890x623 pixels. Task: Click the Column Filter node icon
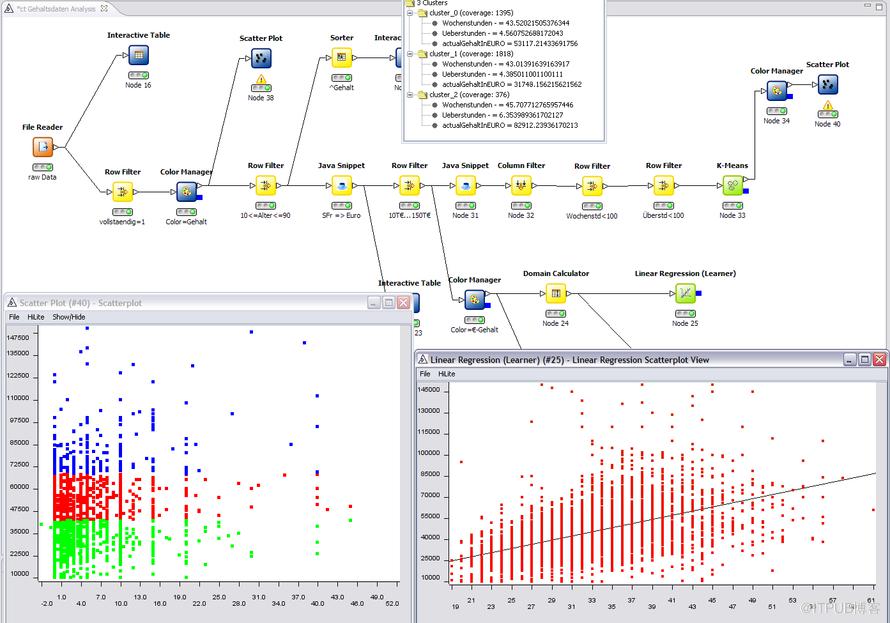tap(521, 186)
